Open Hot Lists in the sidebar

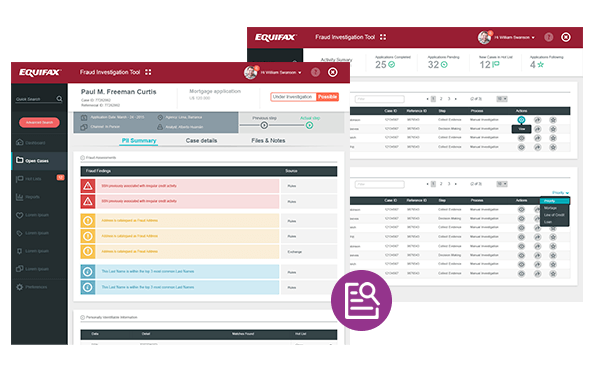29,179
